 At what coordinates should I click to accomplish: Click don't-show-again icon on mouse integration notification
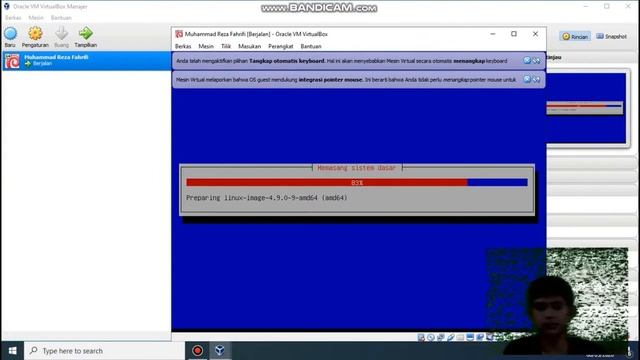point(536,79)
